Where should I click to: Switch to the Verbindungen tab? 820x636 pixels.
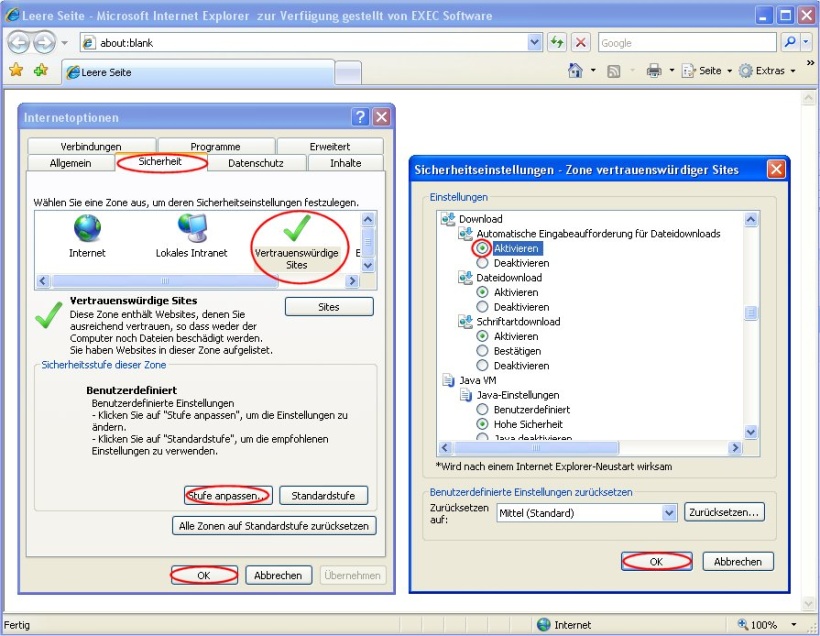click(x=91, y=146)
